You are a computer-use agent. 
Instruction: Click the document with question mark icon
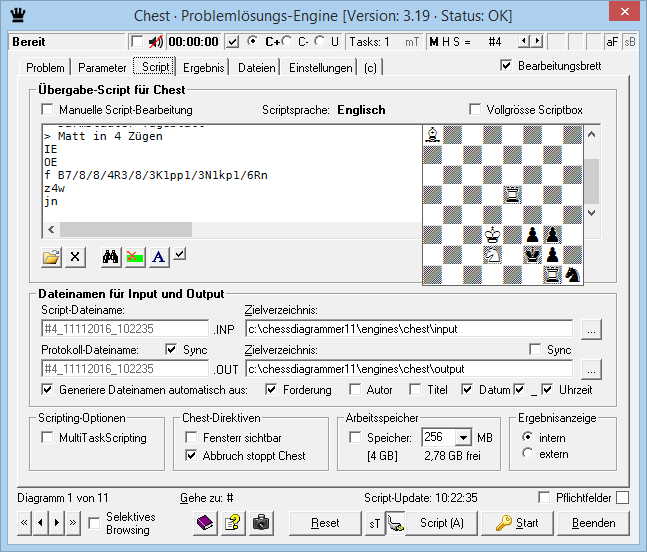click(x=233, y=523)
